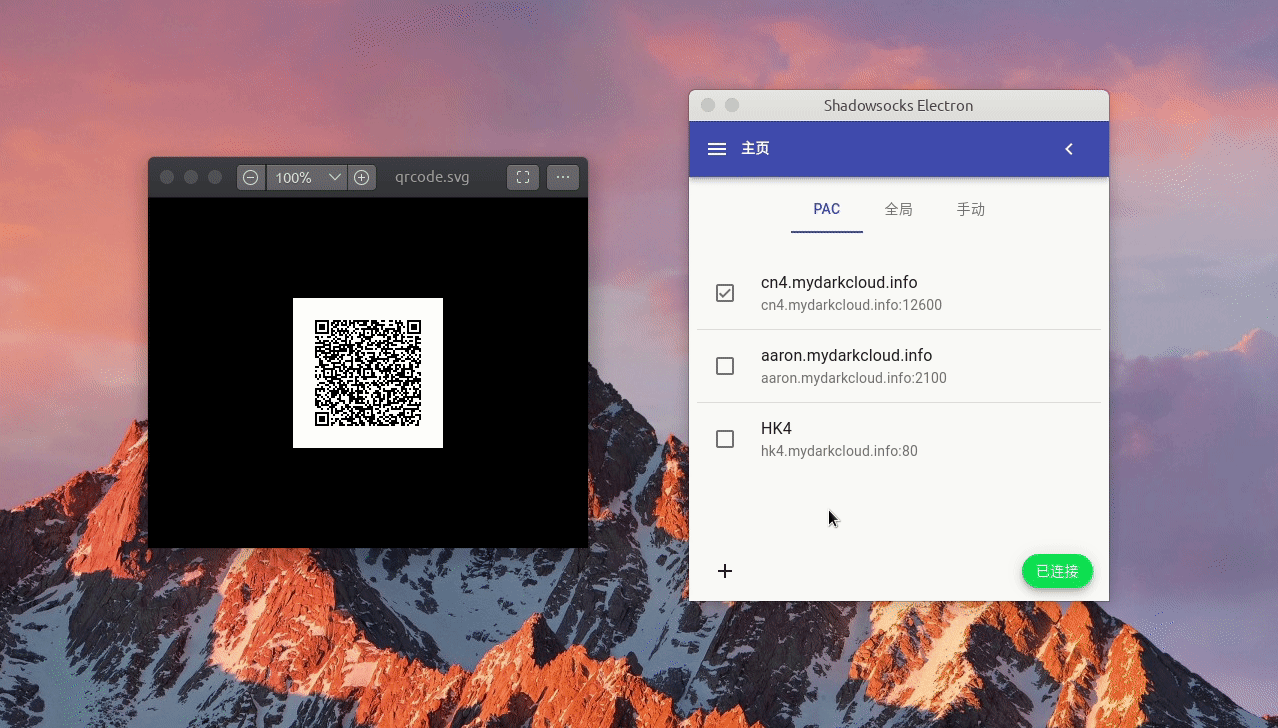The width and height of the screenshot is (1278, 728).
Task: Click the QR code image
Action: click(x=368, y=373)
